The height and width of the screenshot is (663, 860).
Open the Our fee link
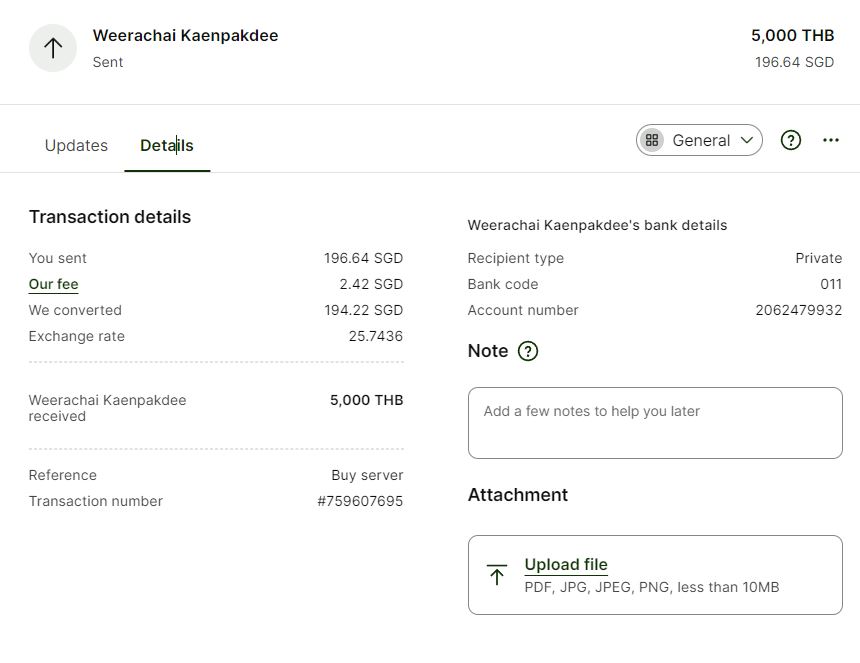(x=53, y=284)
